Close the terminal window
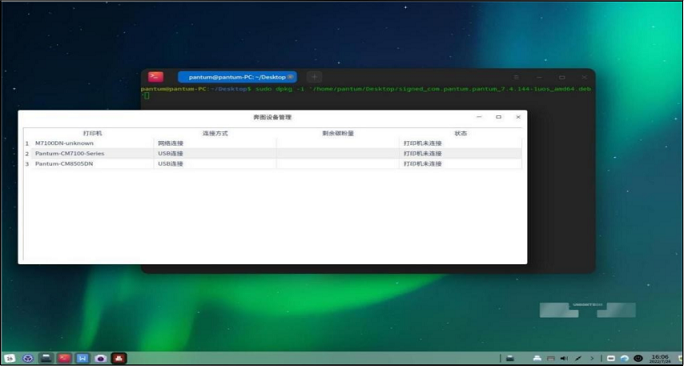The width and height of the screenshot is (684, 366). (x=584, y=77)
